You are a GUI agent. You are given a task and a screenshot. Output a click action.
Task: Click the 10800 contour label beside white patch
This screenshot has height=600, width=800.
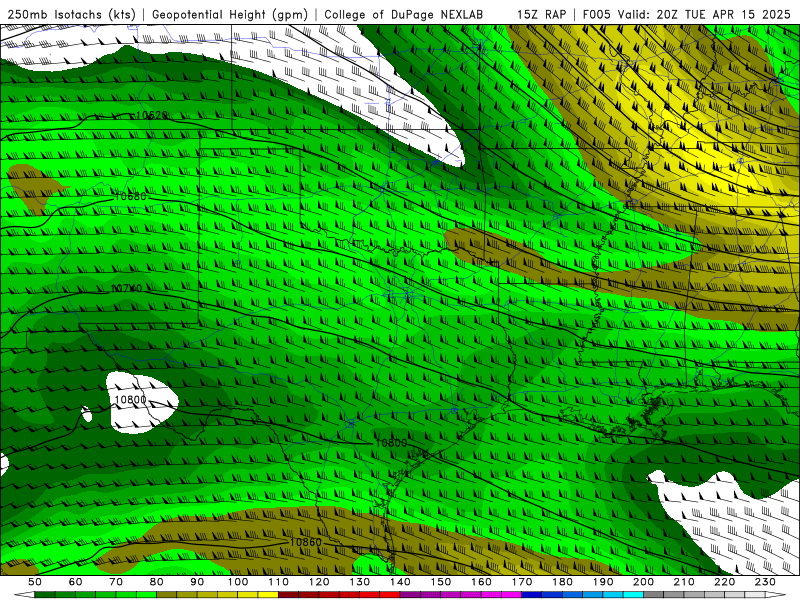coord(131,399)
